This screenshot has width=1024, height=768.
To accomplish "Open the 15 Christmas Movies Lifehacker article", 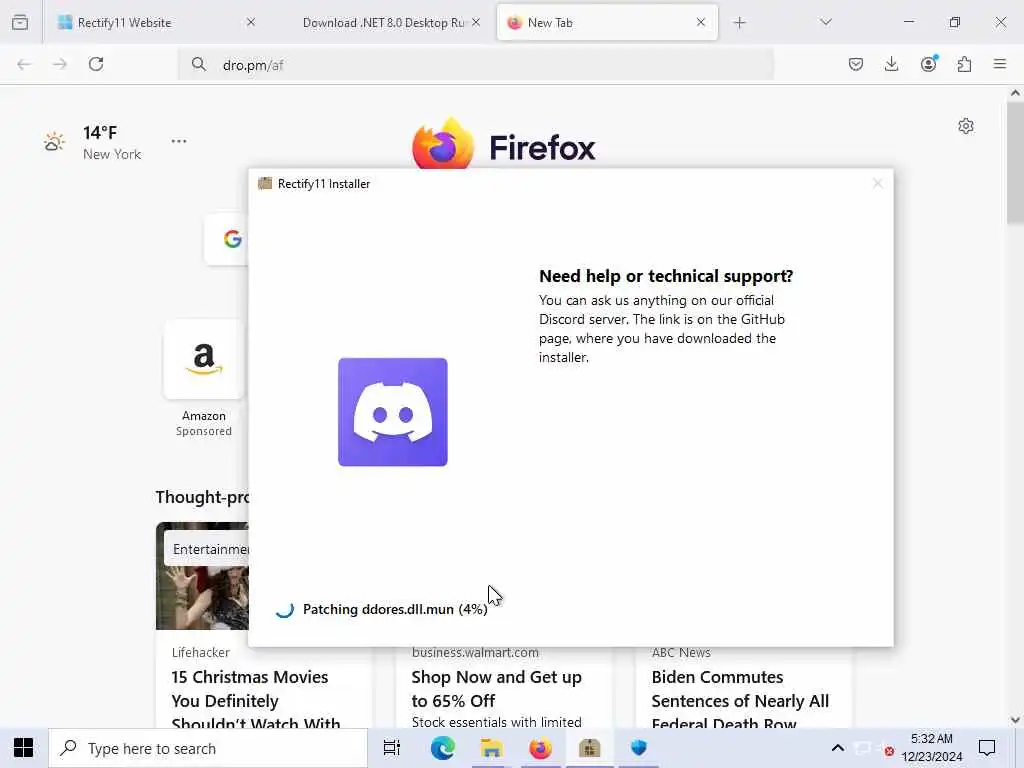I will tap(255, 700).
